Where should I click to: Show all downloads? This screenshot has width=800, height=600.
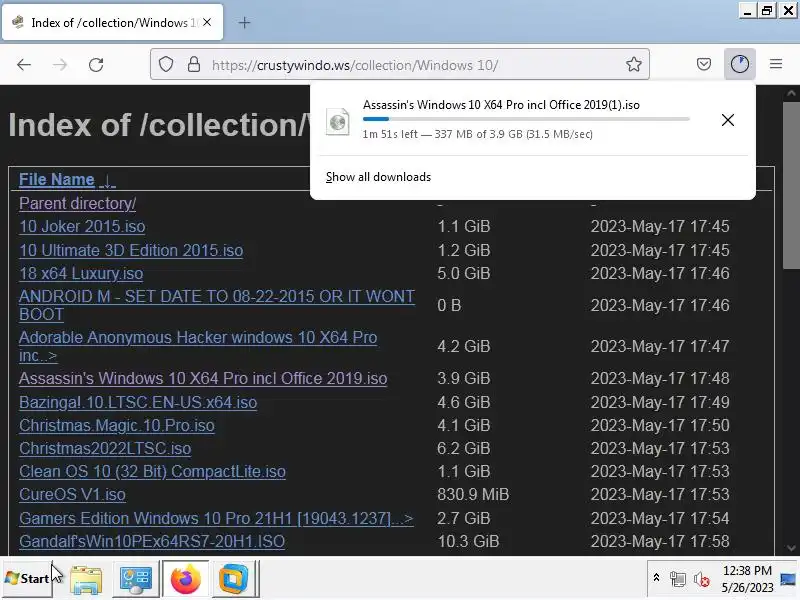click(379, 177)
